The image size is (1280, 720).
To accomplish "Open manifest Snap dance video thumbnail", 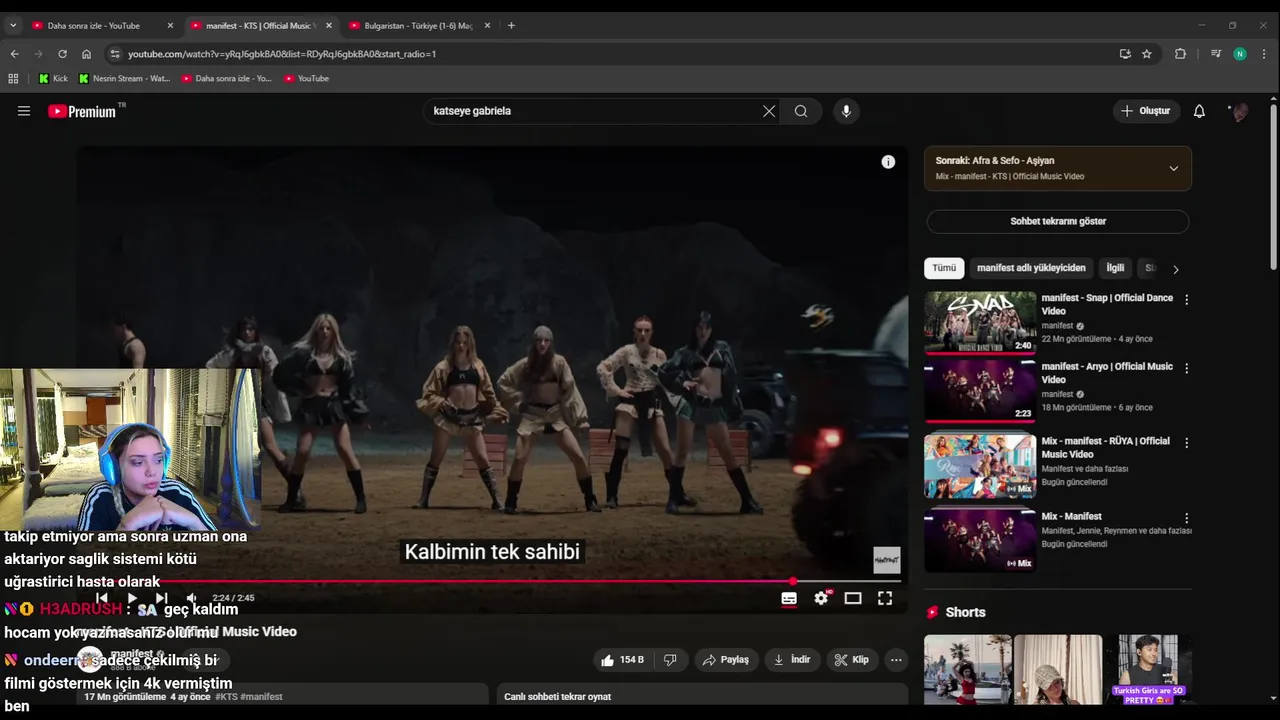I will pos(980,322).
